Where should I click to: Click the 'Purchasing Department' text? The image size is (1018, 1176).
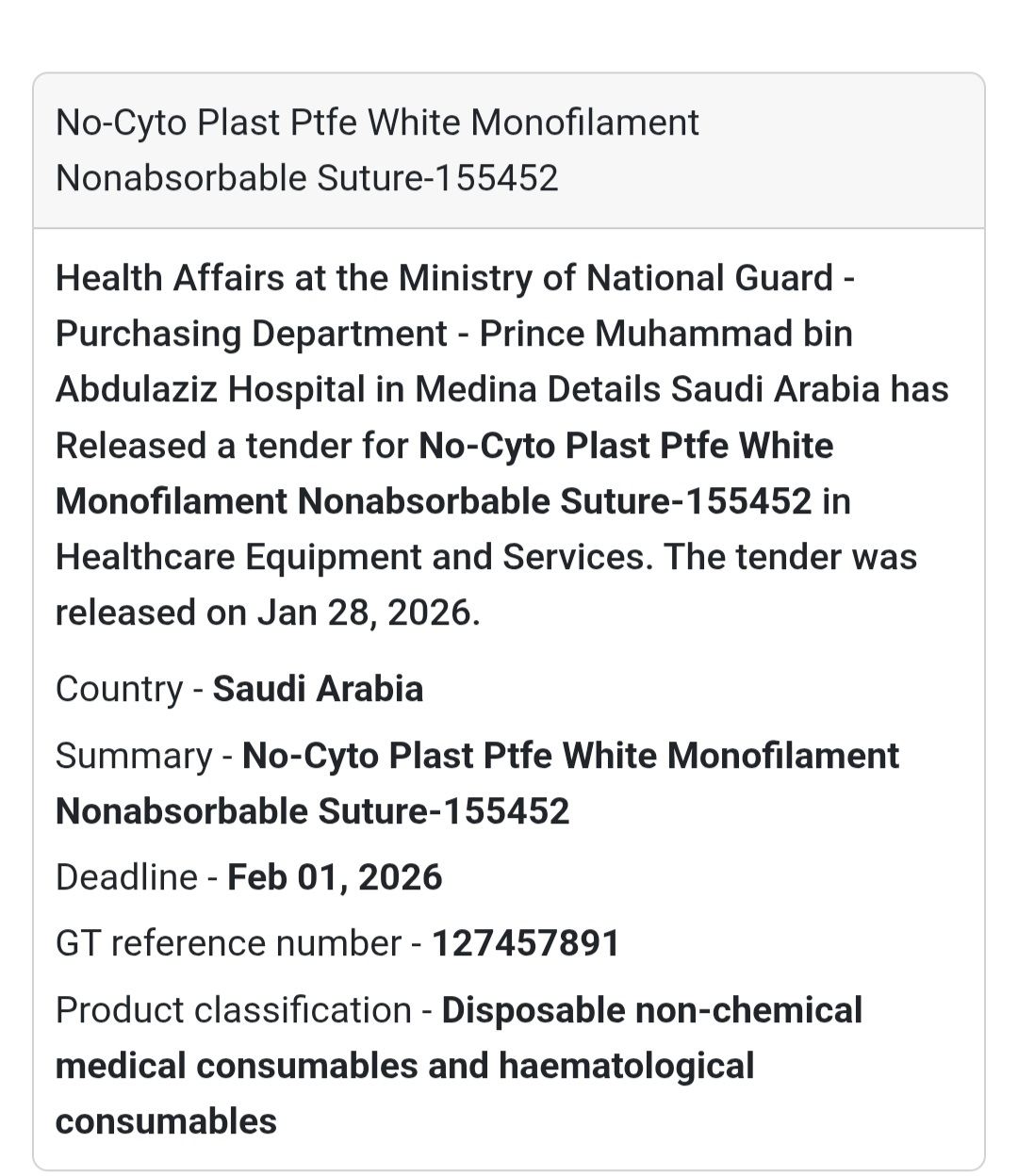(x=251, y=334)
